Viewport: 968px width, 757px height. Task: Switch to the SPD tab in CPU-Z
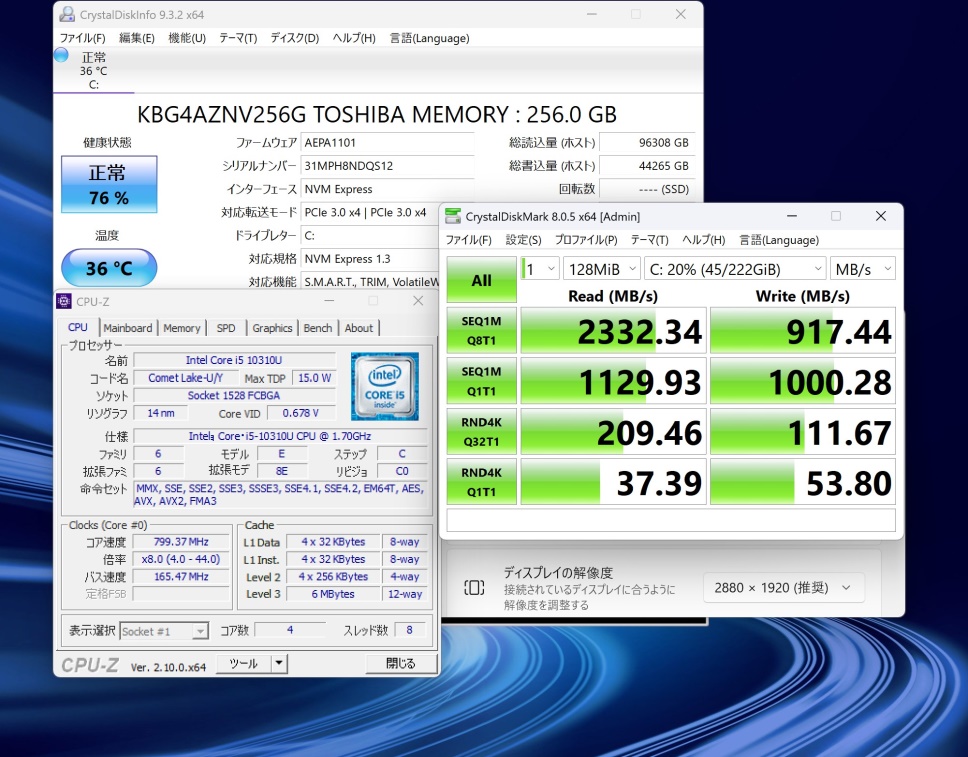pos(226,328)
